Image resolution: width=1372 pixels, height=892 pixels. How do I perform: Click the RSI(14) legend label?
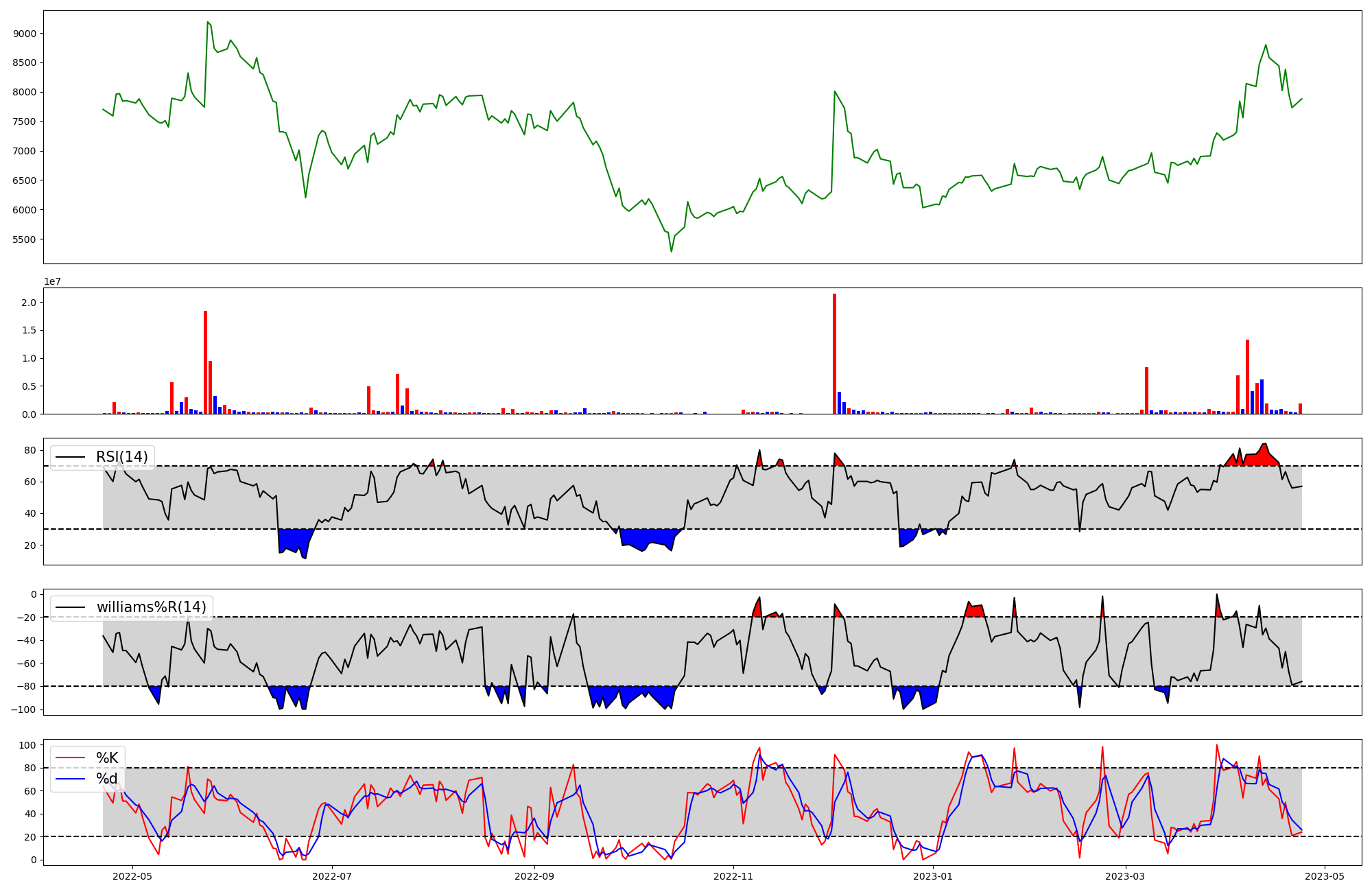(x=121, y=457)
